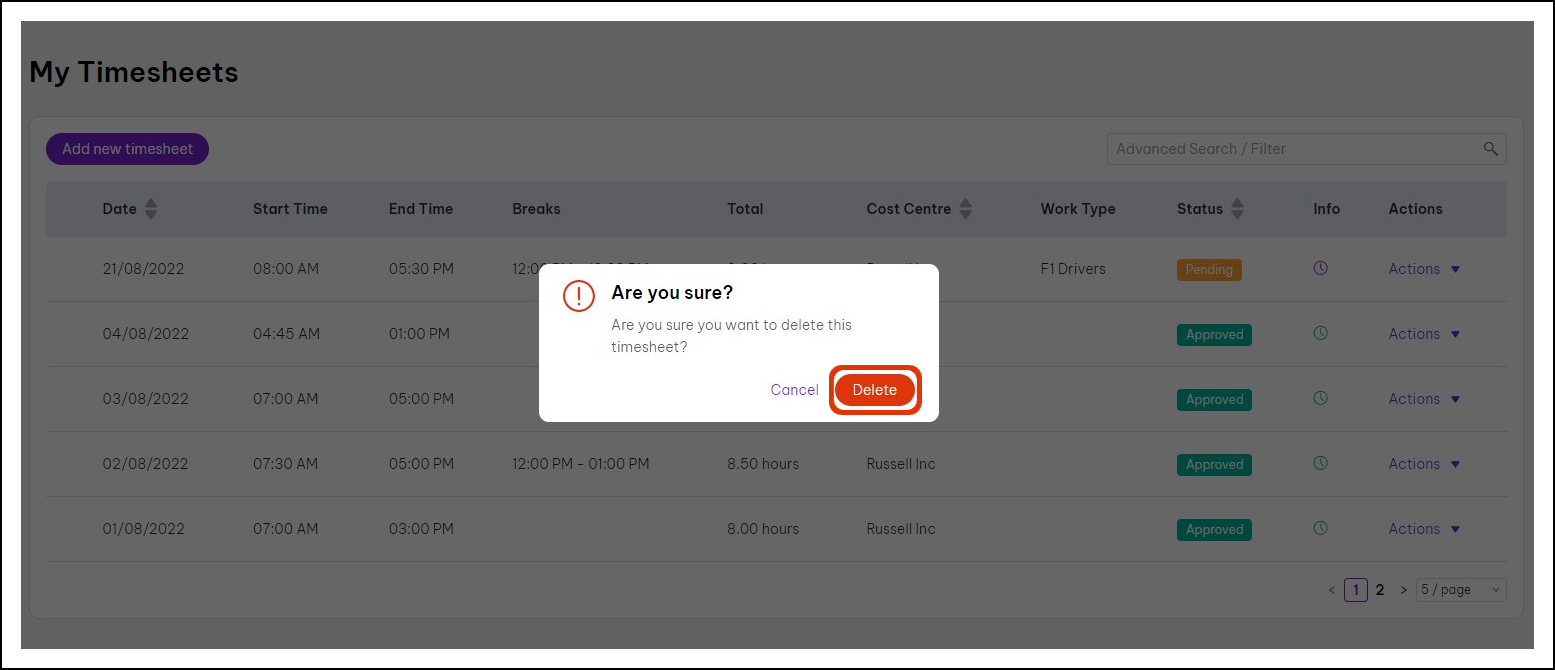The width and height of the screenshot is (1555, 670).
Task: Sort by Date column arrows
Action: tap(151, 209)
